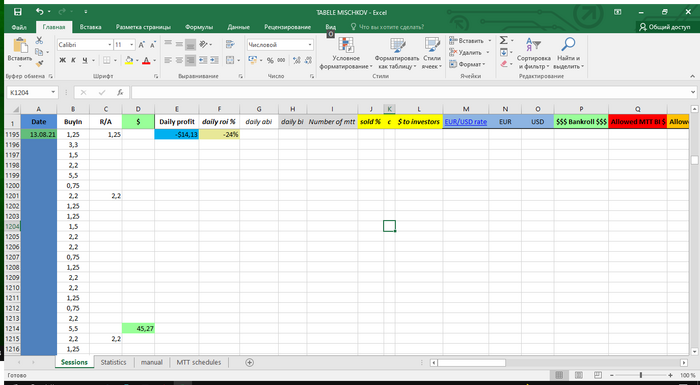Viewport: 700px width, 385px height.
Task: Click the comma style 000 icon
Action: click(x=281, y=60)
